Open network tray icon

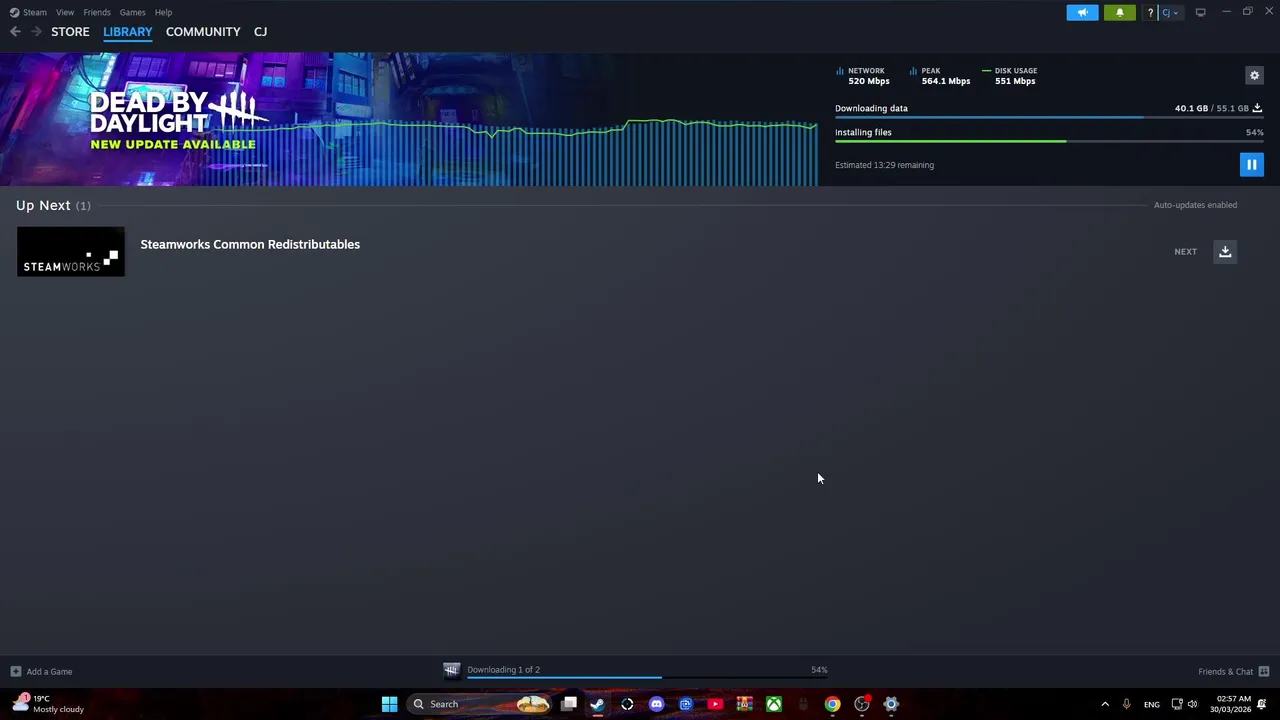1177,704
